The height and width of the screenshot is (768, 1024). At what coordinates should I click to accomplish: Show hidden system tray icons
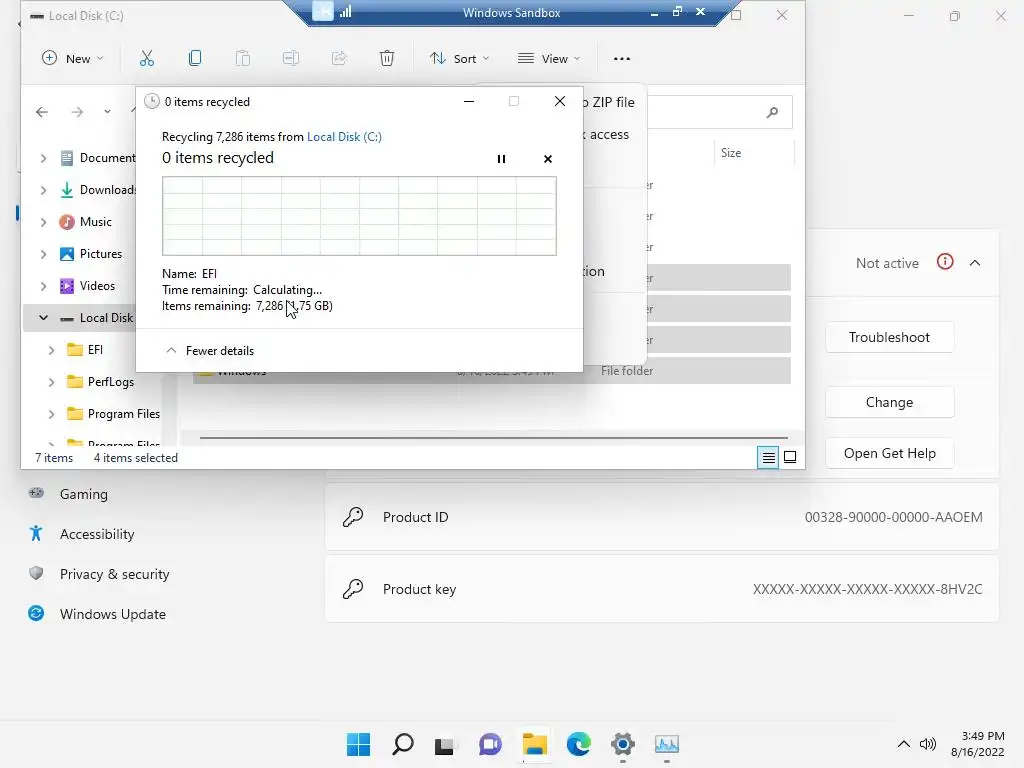[x=904, y=744]
